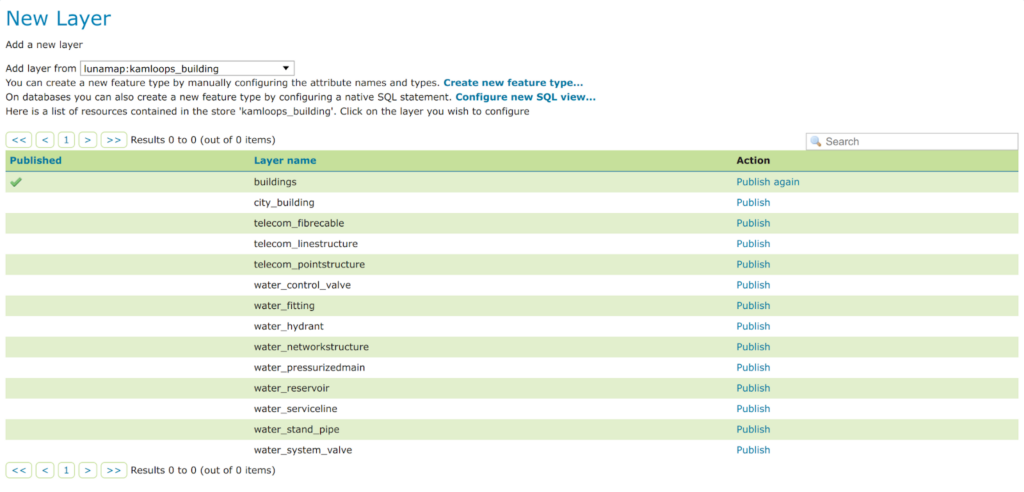Image resolution: width=1024 pixels, height=492 pixels.
Task: Go to last page using bottom pager
Action: (114, 470)
